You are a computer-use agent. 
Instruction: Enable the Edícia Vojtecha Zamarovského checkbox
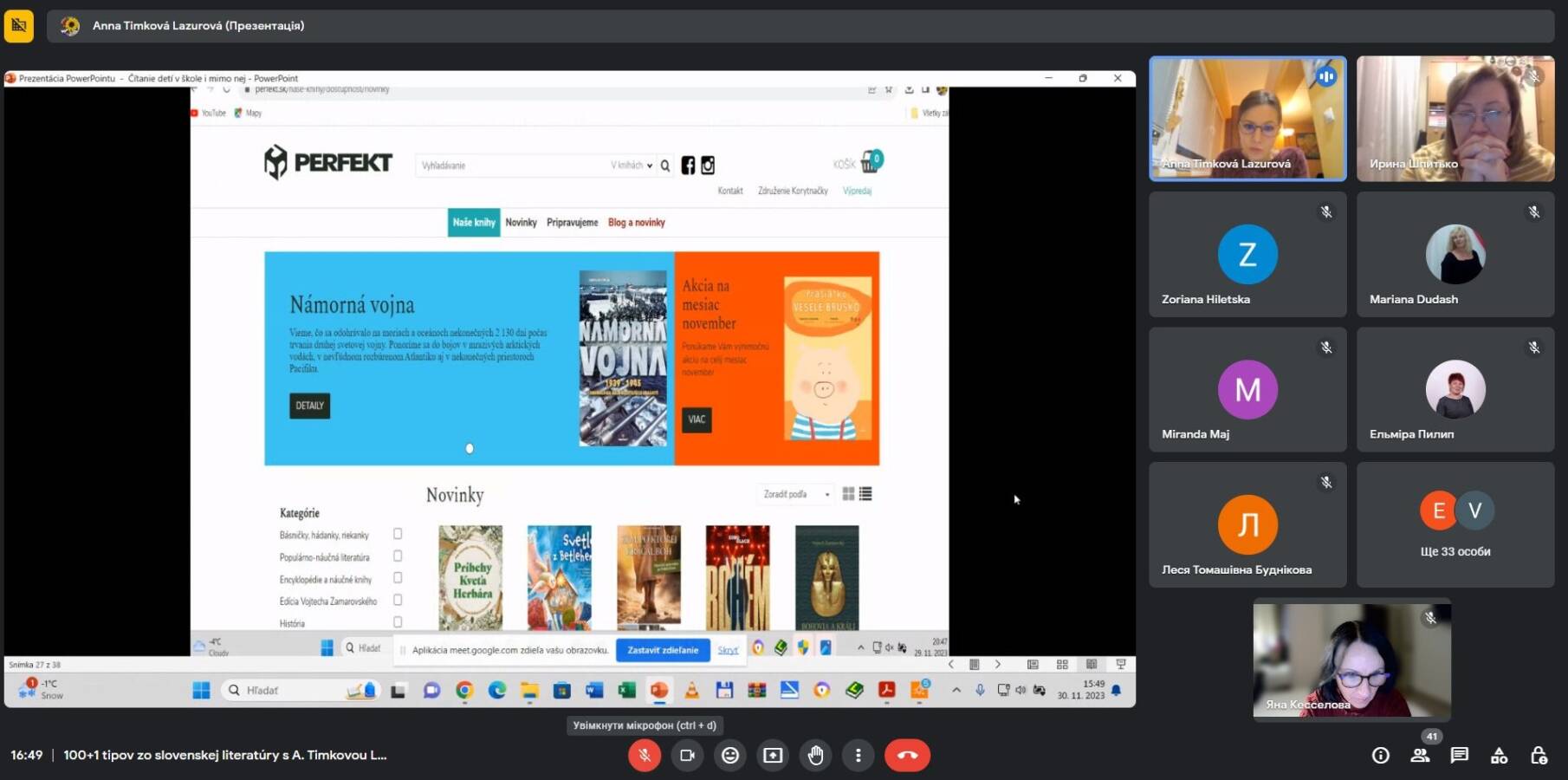coord(398,600)
